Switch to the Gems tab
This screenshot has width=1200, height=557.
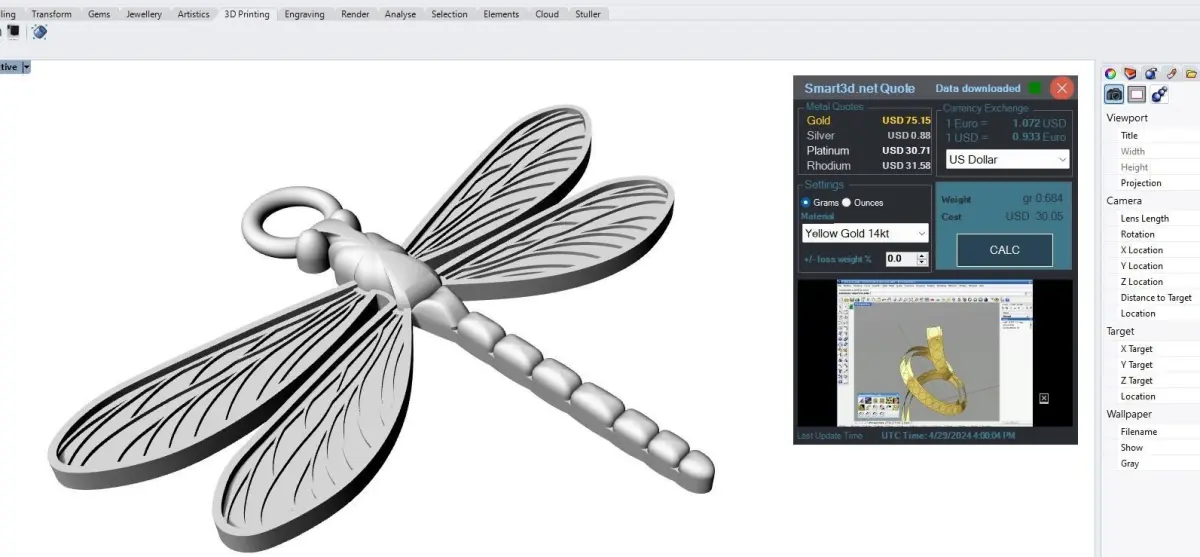tap(99, 14)
